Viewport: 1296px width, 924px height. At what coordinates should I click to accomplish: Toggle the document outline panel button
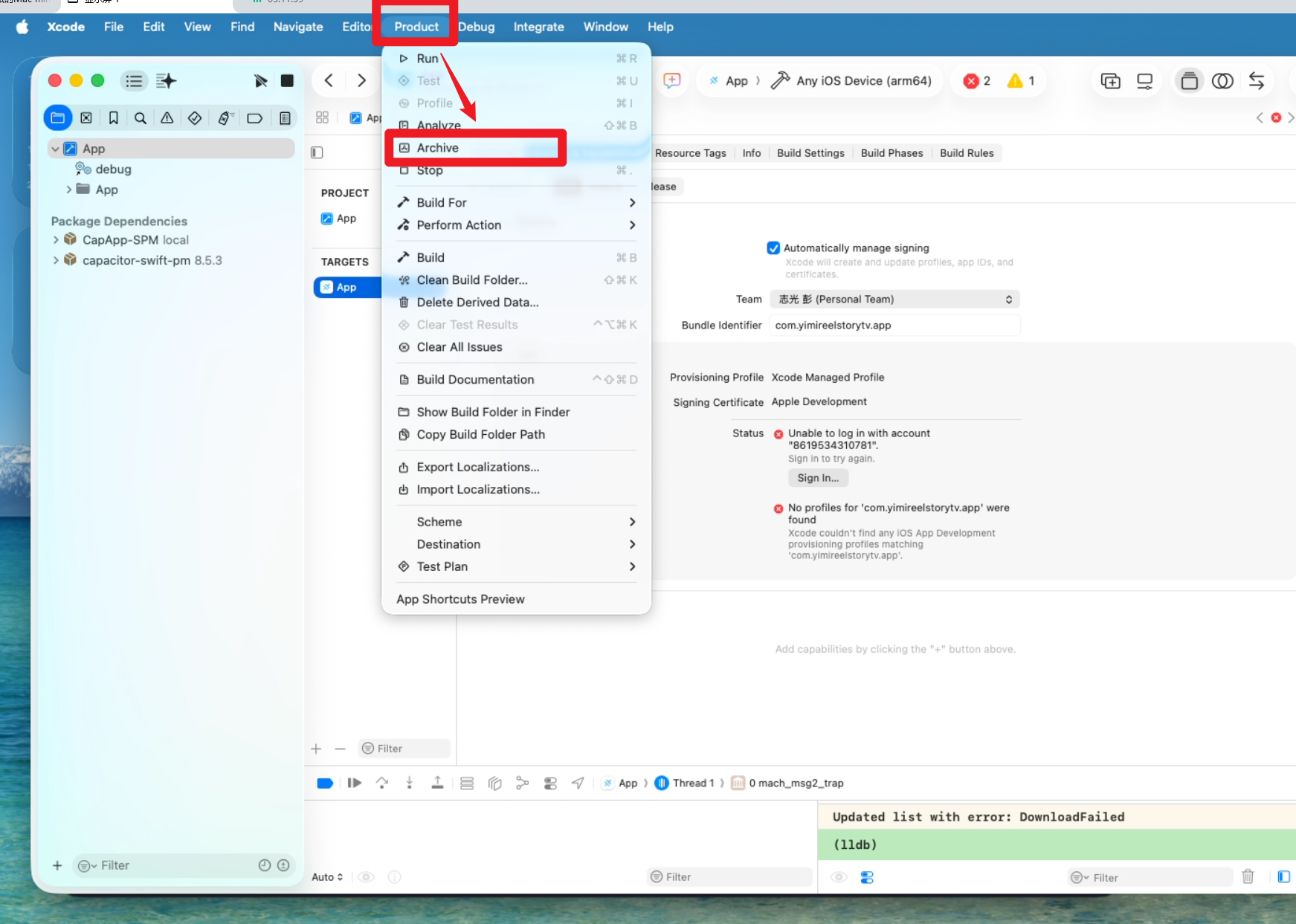point(317,152)
